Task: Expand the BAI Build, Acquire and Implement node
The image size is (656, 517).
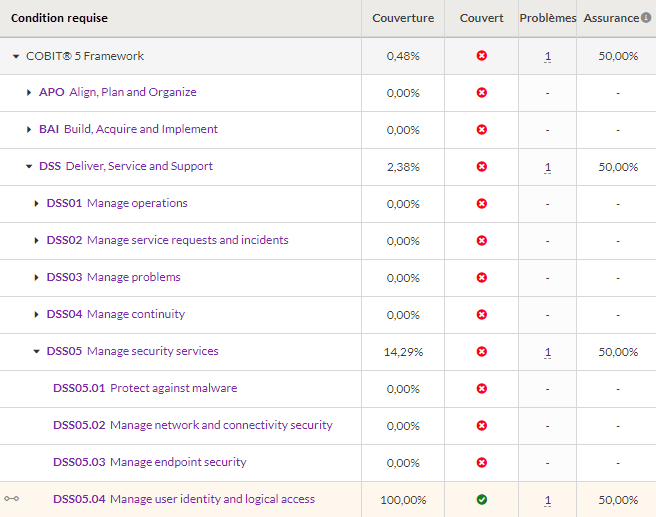Action: coord(28,130)
